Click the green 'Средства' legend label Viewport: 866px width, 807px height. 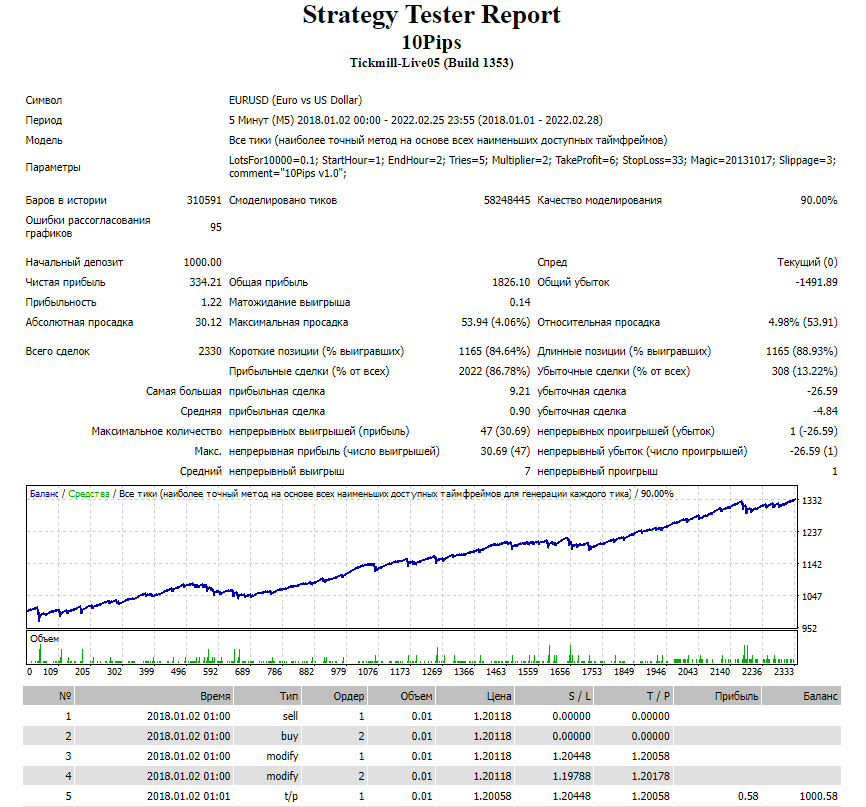(x=89, y=494)
